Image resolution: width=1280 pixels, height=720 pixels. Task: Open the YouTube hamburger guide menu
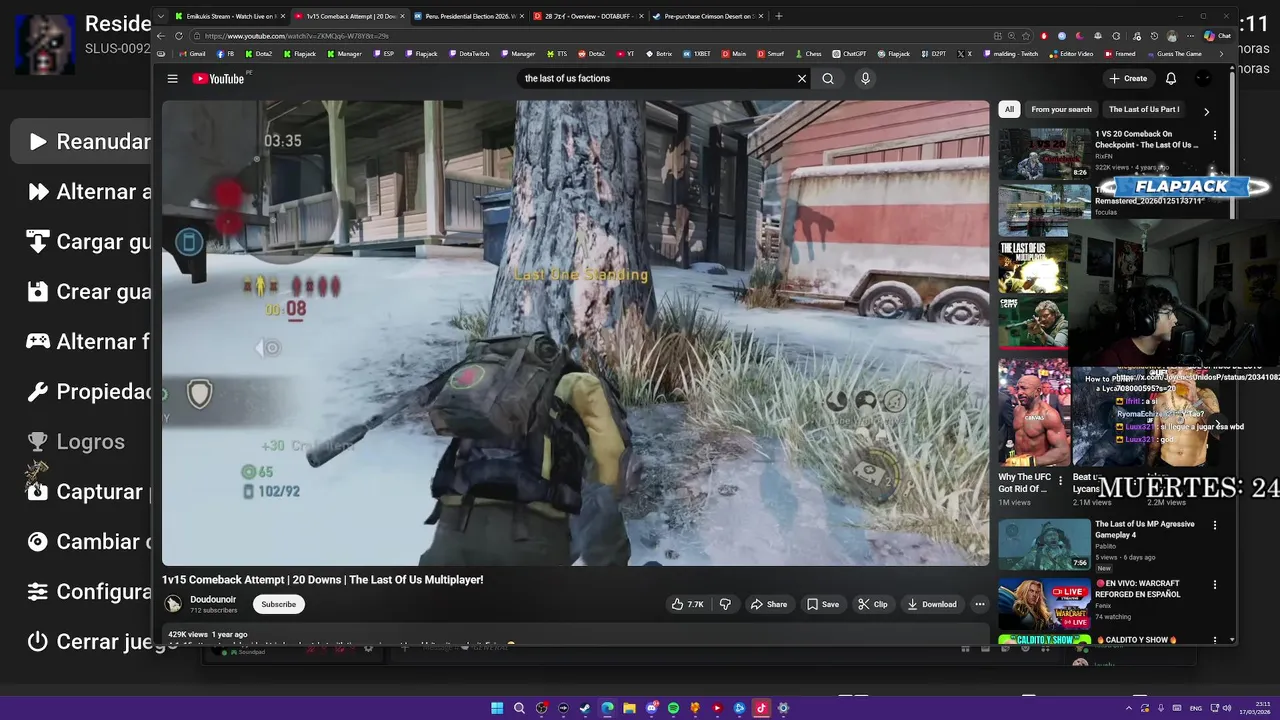(172, 79)
